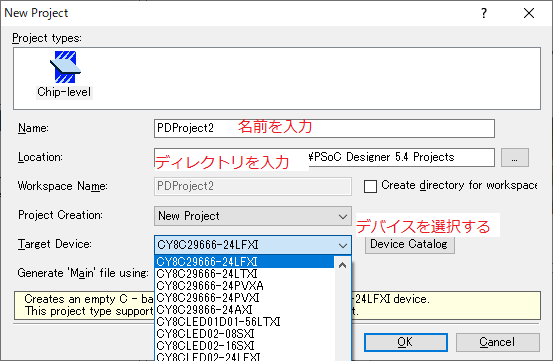This screenshot has width=553, height=361.
Task: Click the device list scroll-up arrow
Action: pyautogui.click(x=342, y=265)
